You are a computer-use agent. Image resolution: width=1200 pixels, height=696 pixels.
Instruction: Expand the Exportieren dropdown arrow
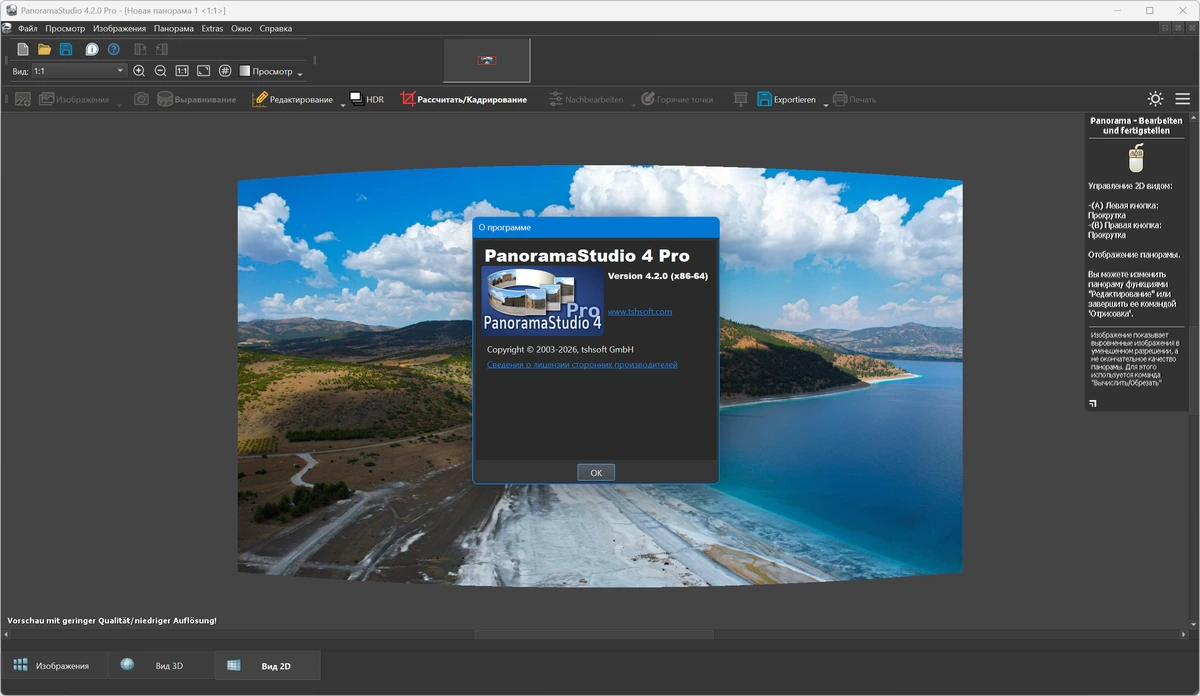(825, 104)
